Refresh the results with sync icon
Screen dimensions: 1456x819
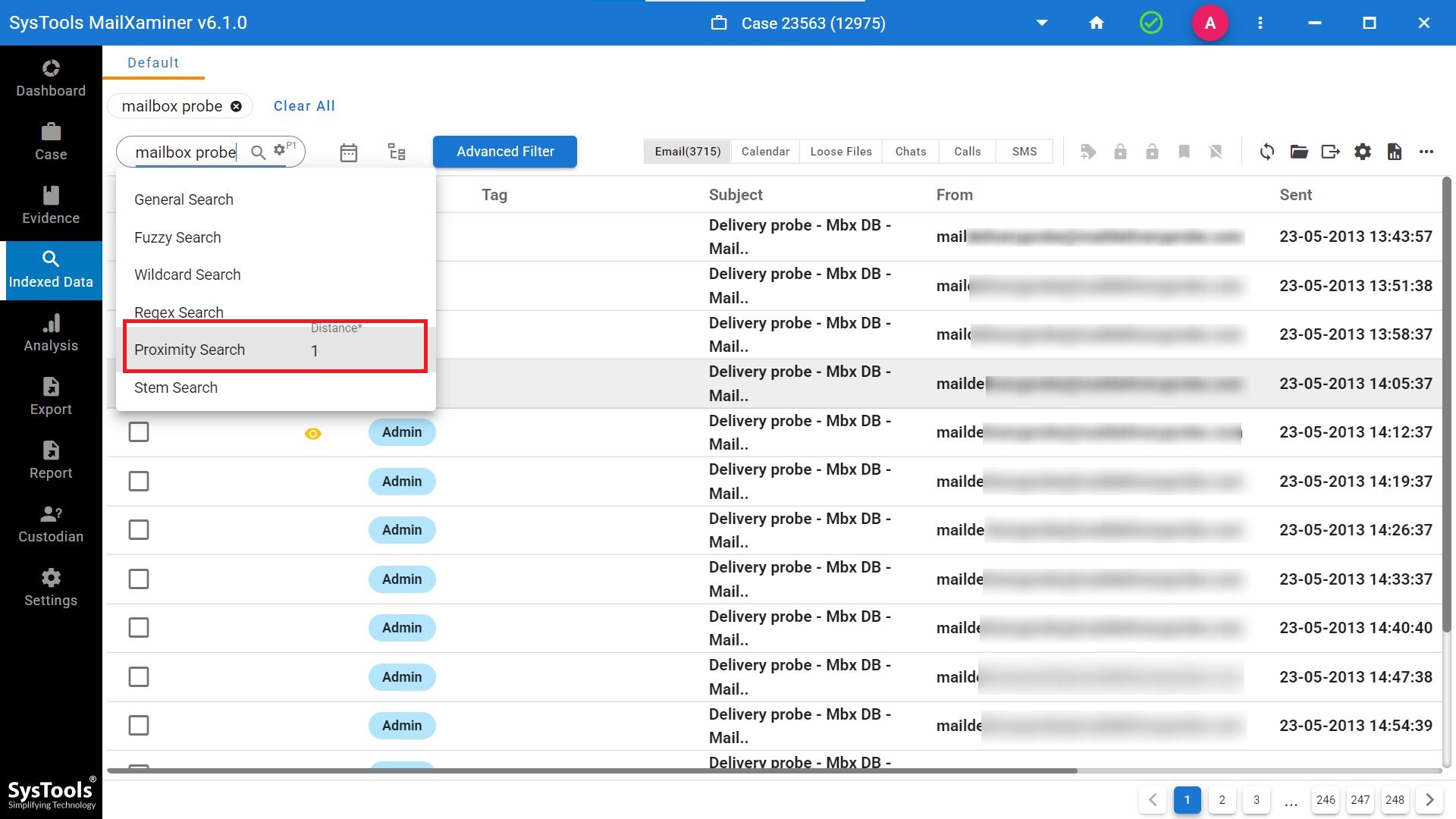(1267, 152)
